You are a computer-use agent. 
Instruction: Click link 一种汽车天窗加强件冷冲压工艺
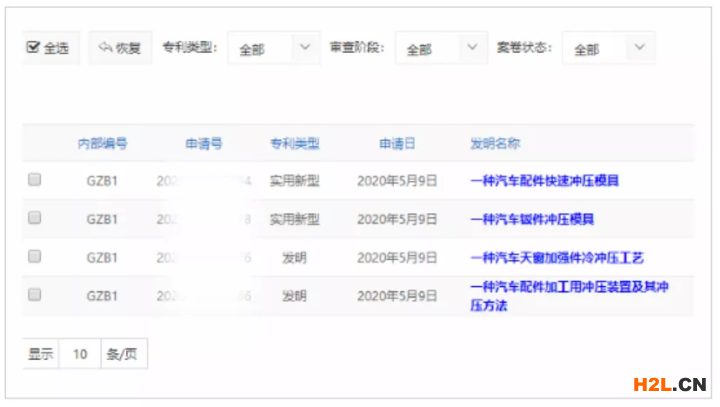pyautogui.click(x=556, y=258)
